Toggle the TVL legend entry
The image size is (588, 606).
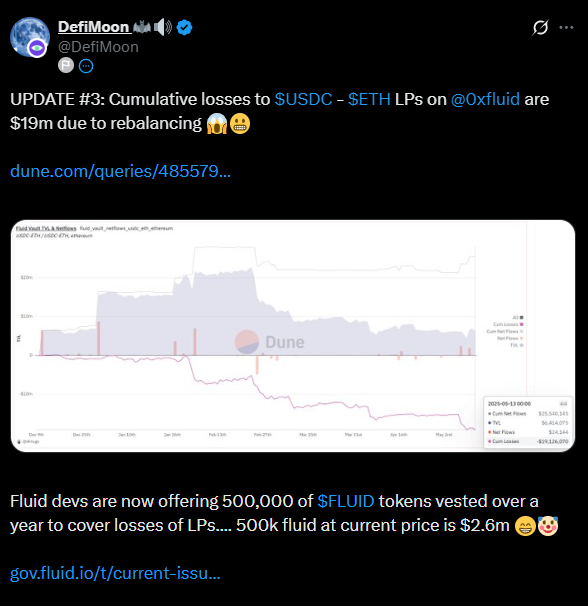point(516,345)
